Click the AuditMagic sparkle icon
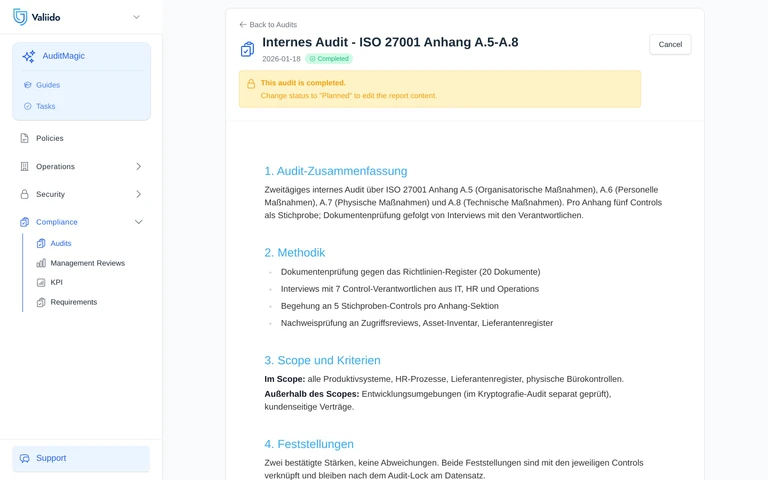 [28, 56]
